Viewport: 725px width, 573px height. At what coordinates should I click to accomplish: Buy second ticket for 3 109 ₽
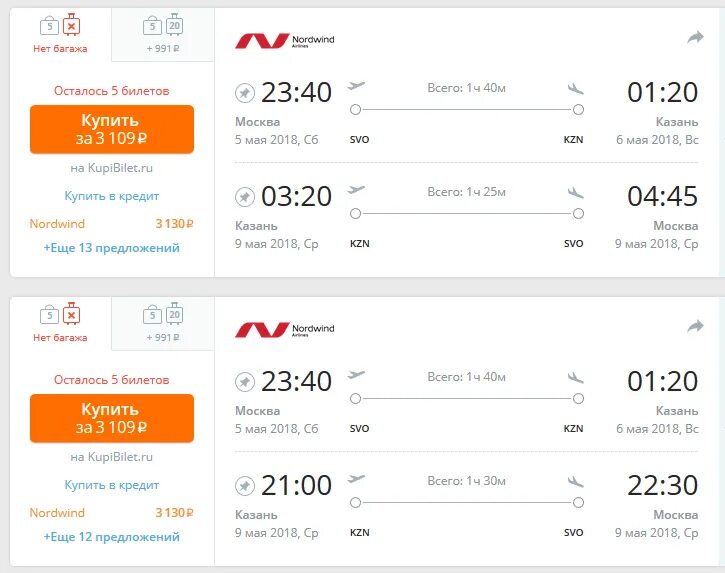(112, 418)
